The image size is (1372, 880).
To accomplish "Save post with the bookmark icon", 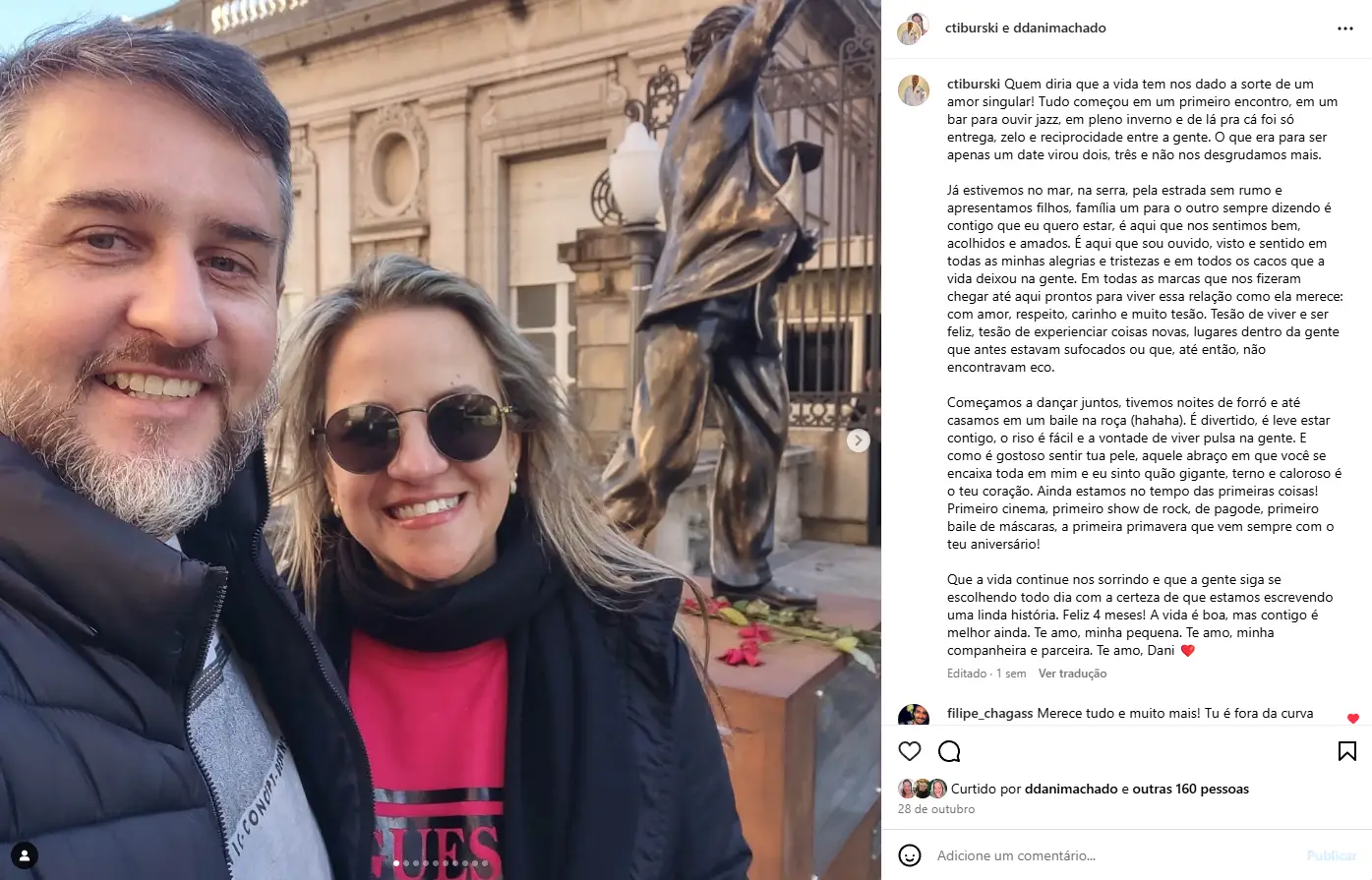I will pyautogui.click(x=1347, y=751).
